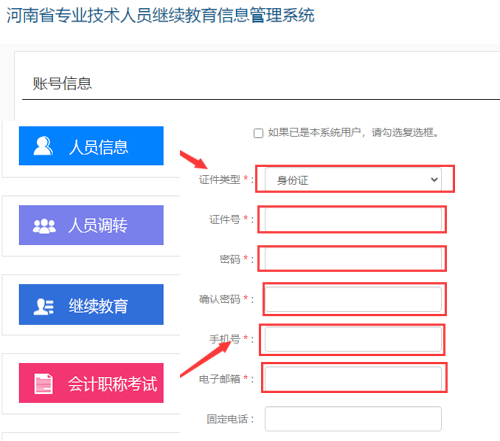500x441 pixels.
Task: Tick the existing system user checkbox
Action: 258,133
